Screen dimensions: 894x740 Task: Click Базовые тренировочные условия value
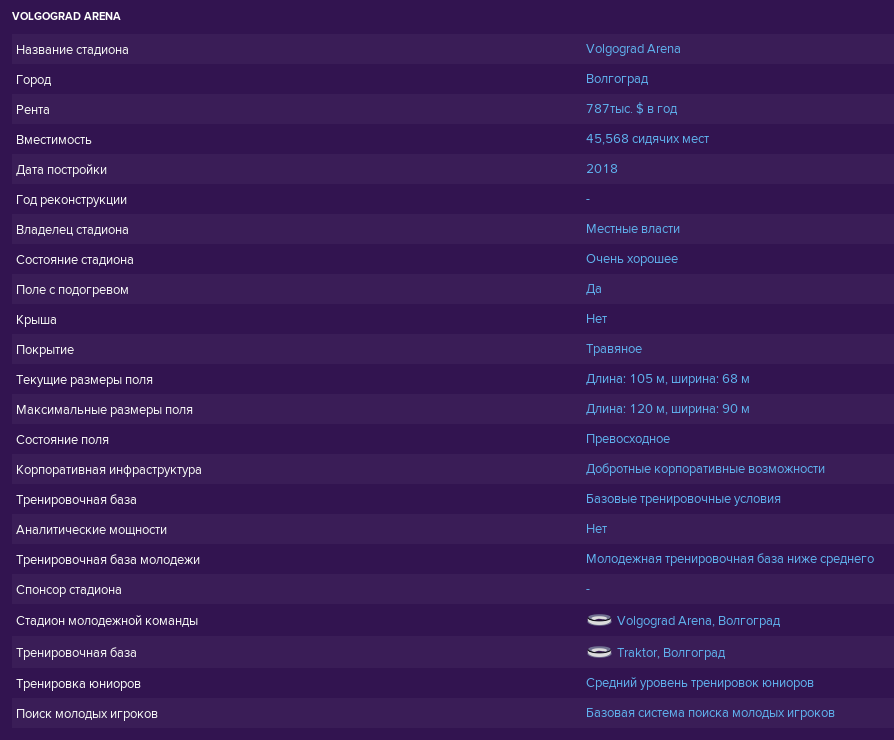coord(683,499)
